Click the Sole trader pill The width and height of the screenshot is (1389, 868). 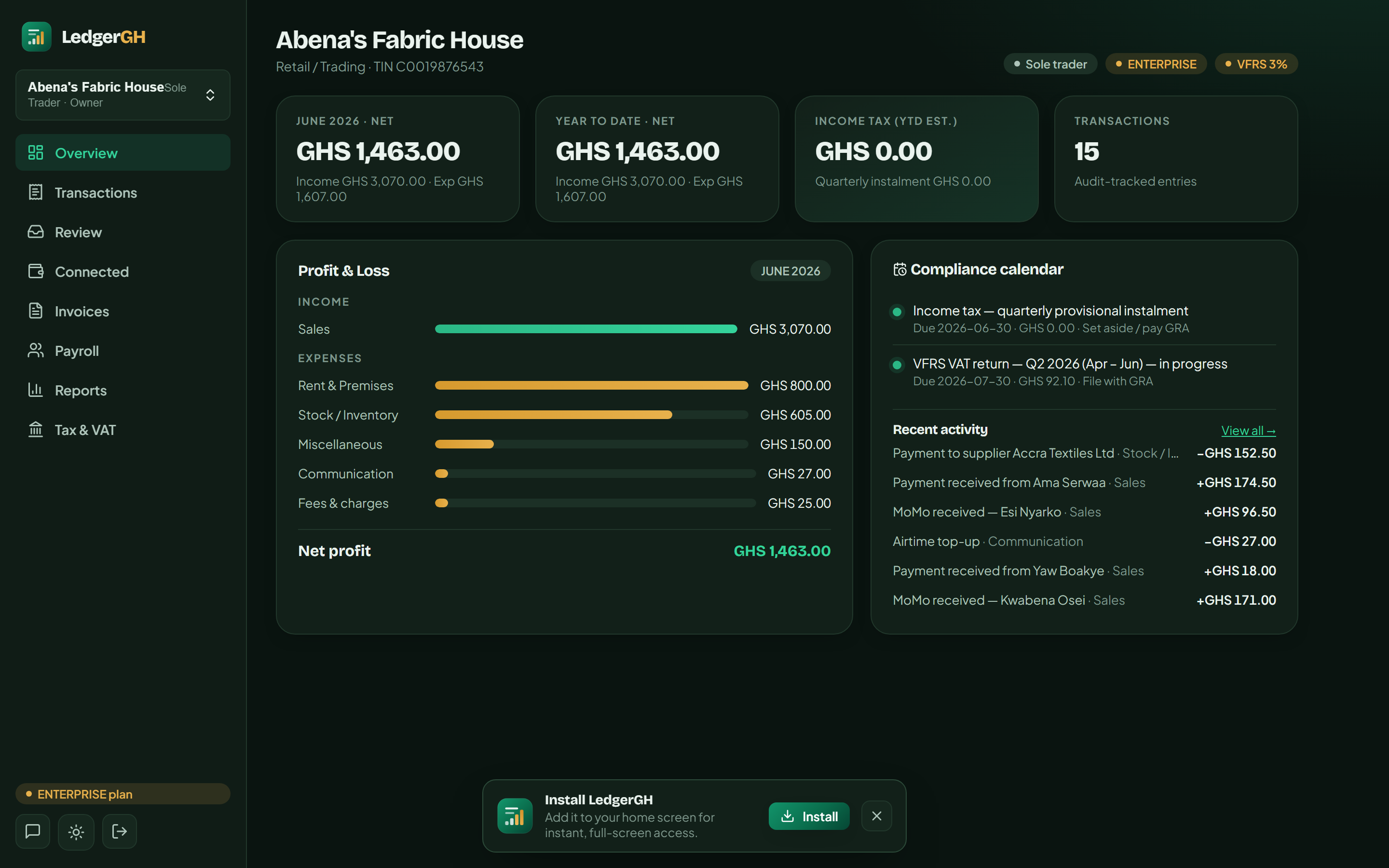(x=1050, y=64)
